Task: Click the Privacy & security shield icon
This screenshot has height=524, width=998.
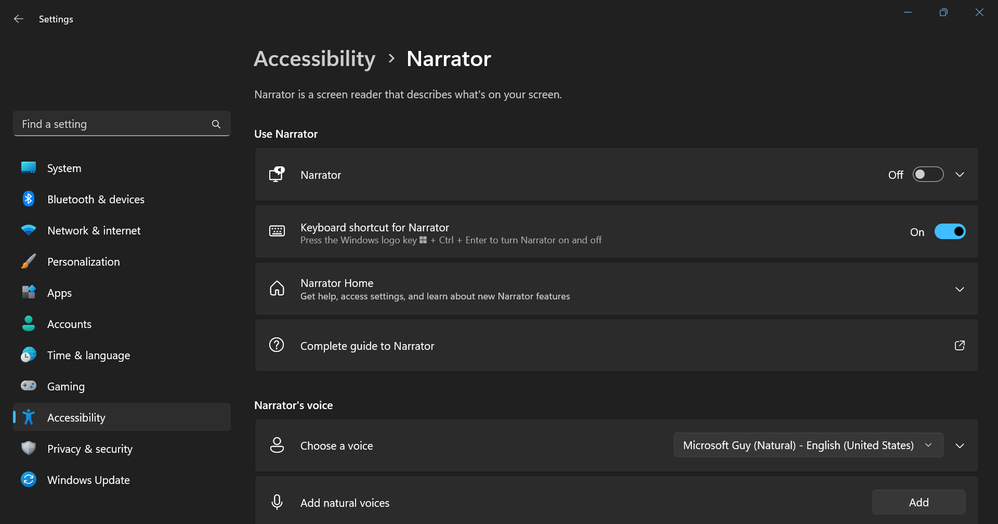Action: click(x=28, y=449)
